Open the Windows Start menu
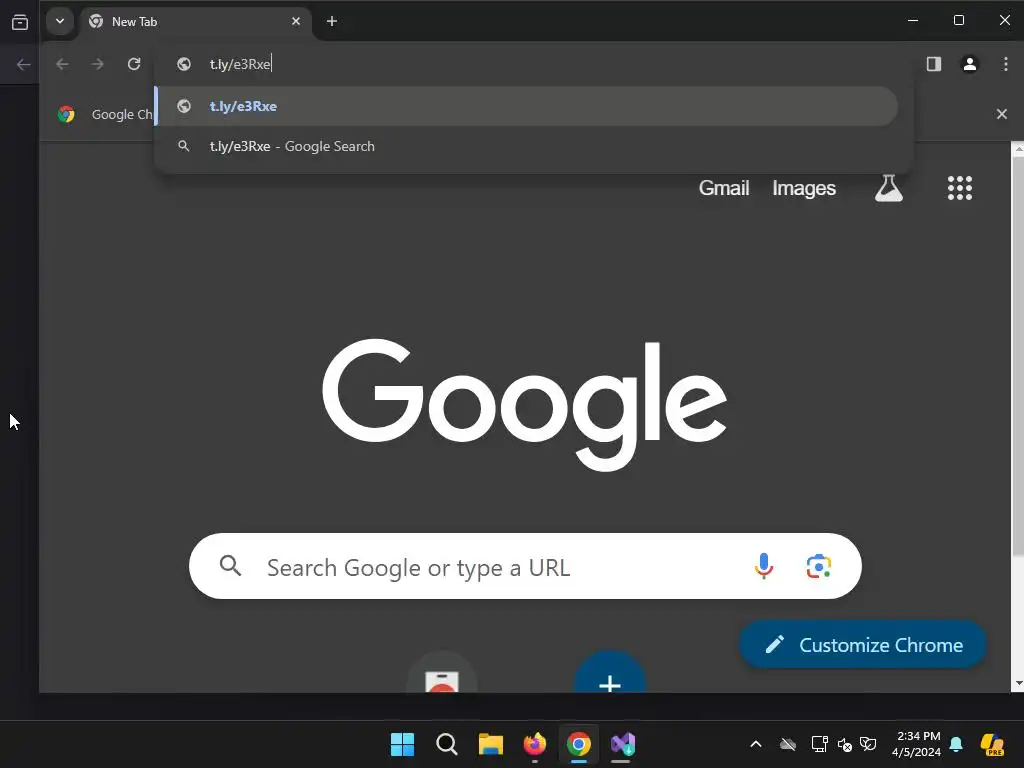1024x768 pixels. (x=402, y=744)
